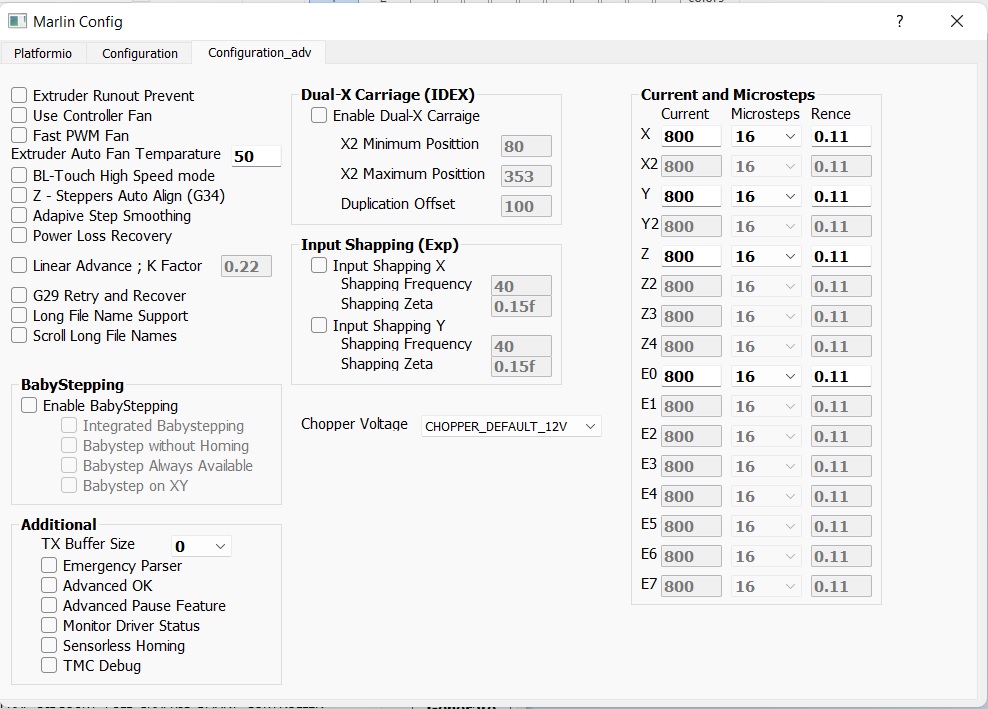Enable BabyStepping
This screenshot has height=709, width=988.
click(27, 405)
